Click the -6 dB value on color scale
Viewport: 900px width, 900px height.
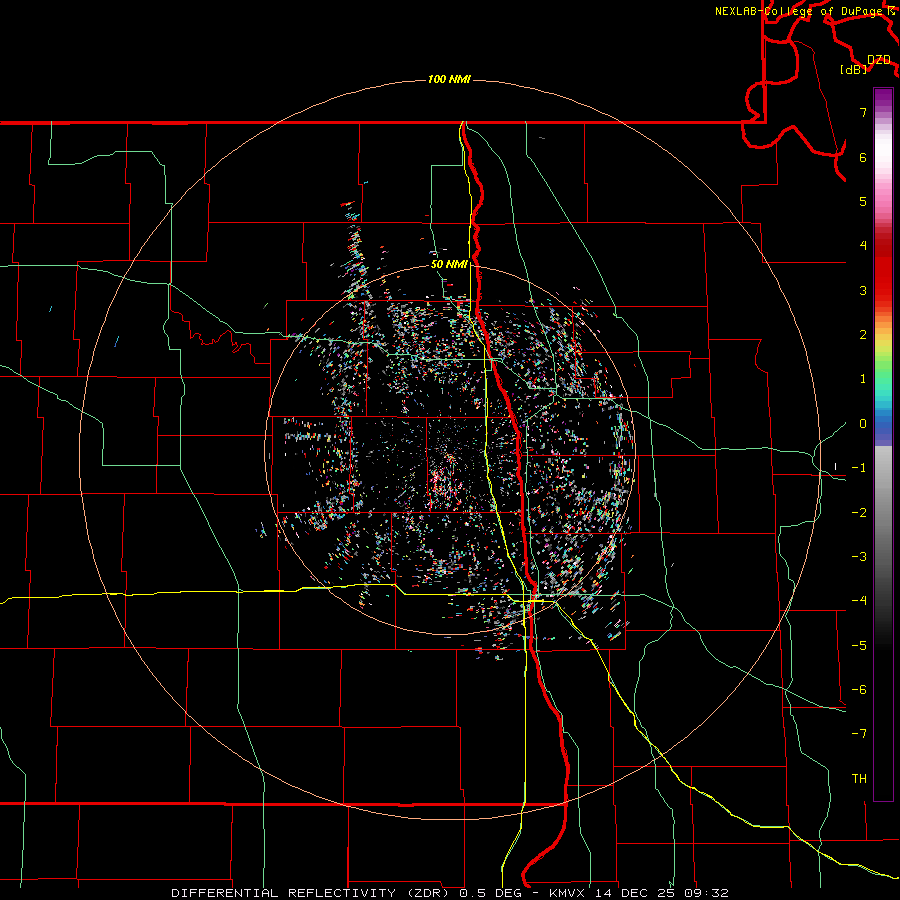click(x=859, y=690)
